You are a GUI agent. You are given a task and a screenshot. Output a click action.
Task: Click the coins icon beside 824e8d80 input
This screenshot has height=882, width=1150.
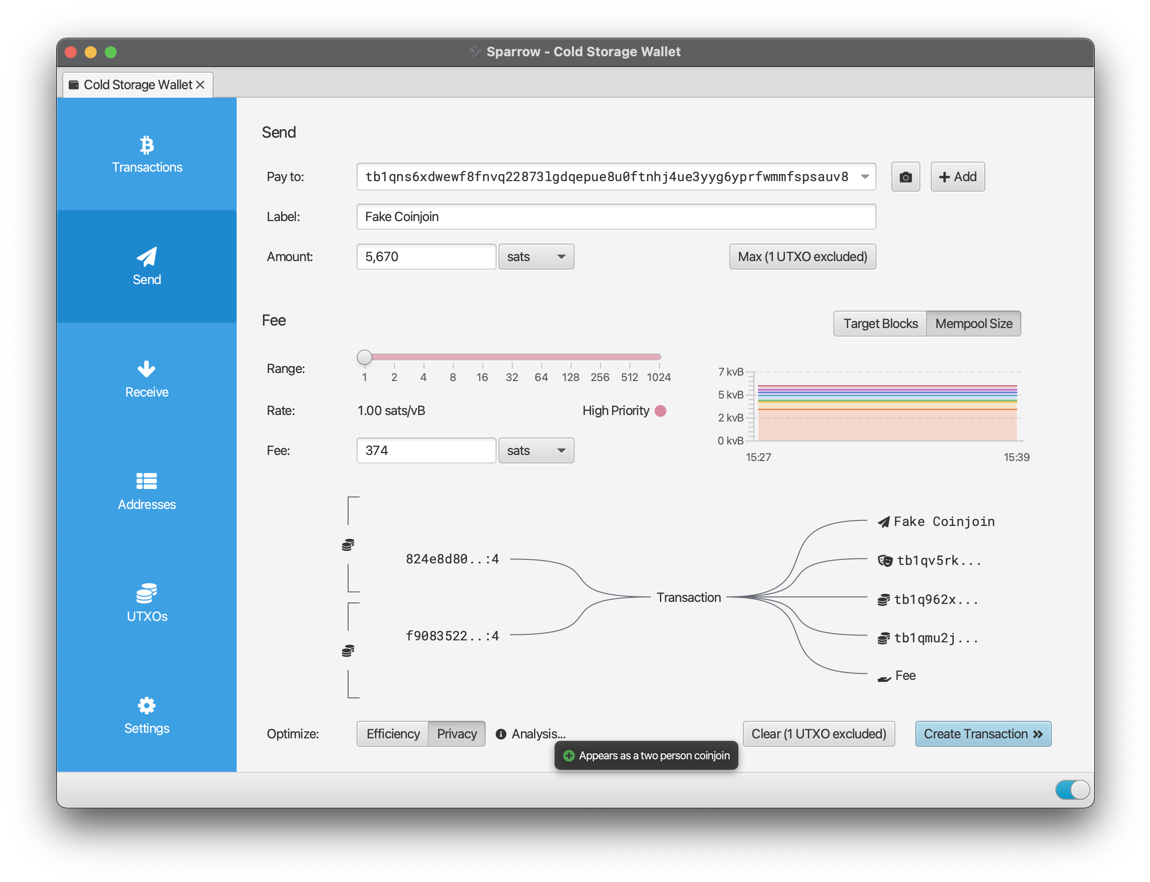[348, 545]
